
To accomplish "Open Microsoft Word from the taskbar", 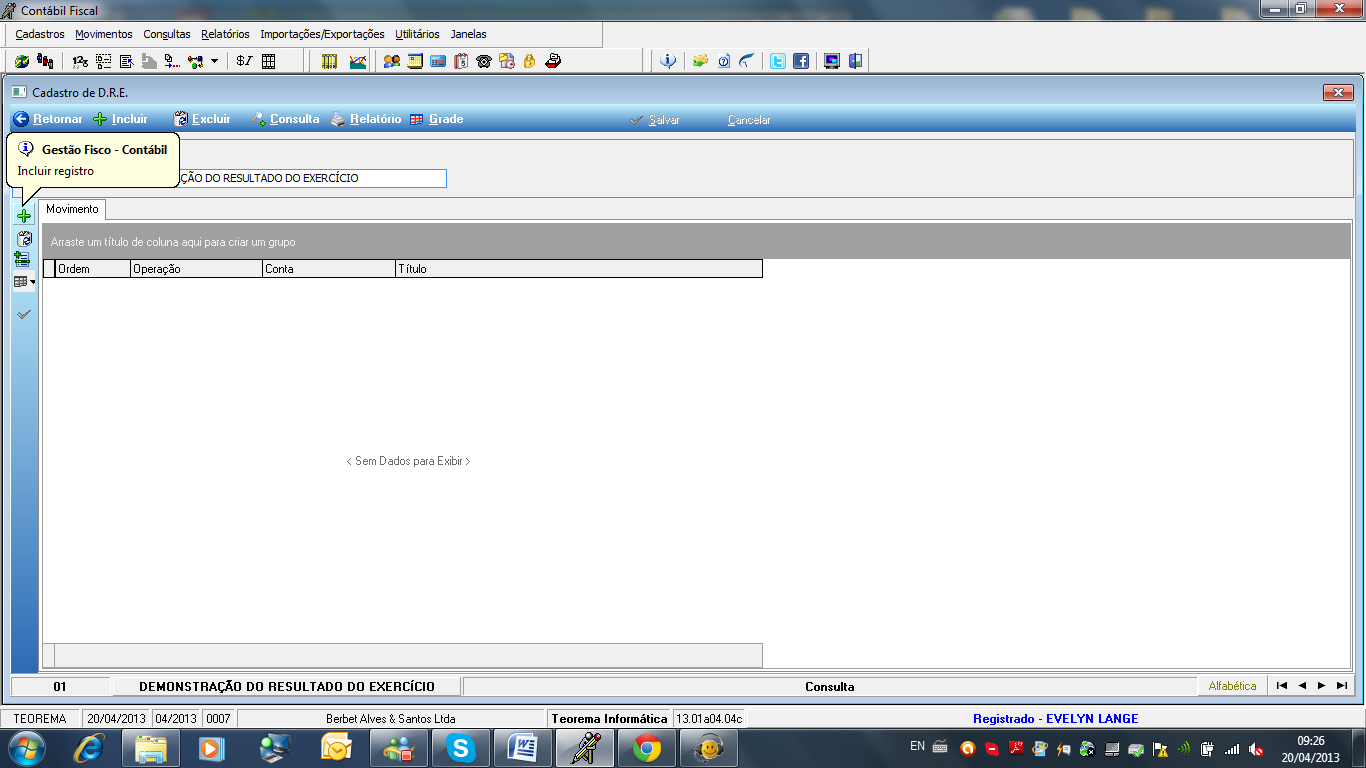I will click(x=522, y=747).
